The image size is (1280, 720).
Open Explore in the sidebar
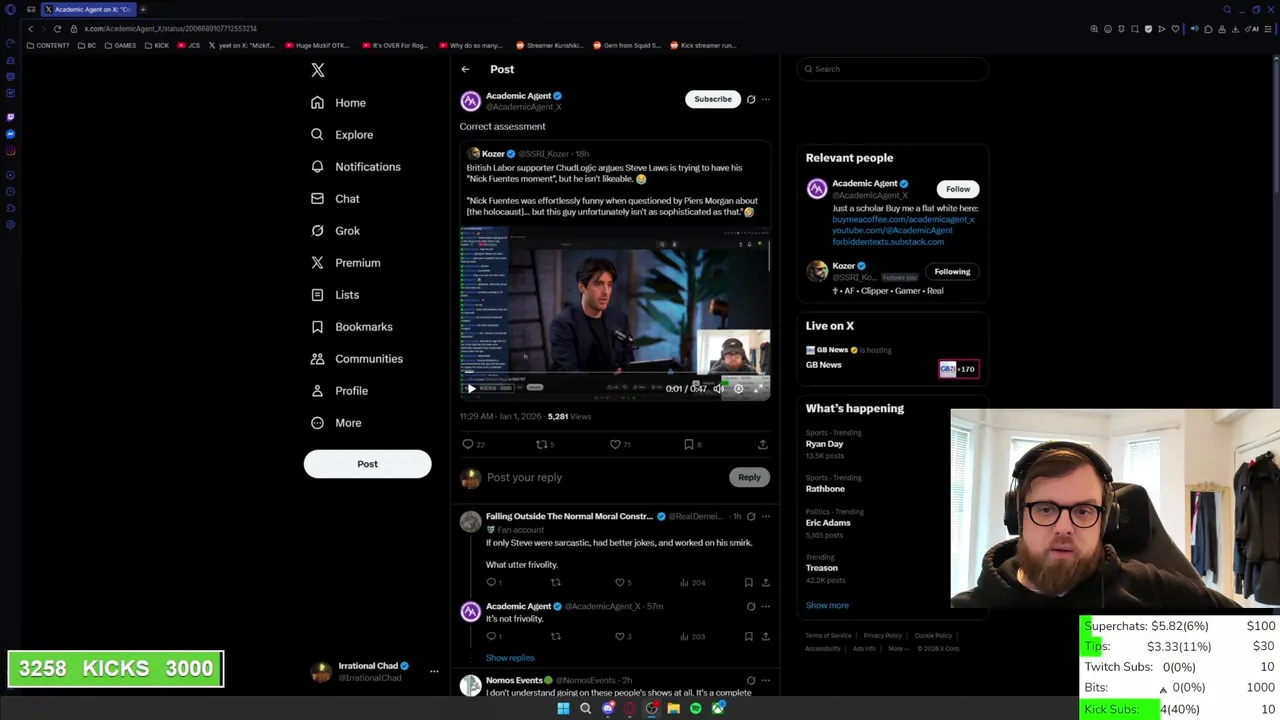[342, 135]
